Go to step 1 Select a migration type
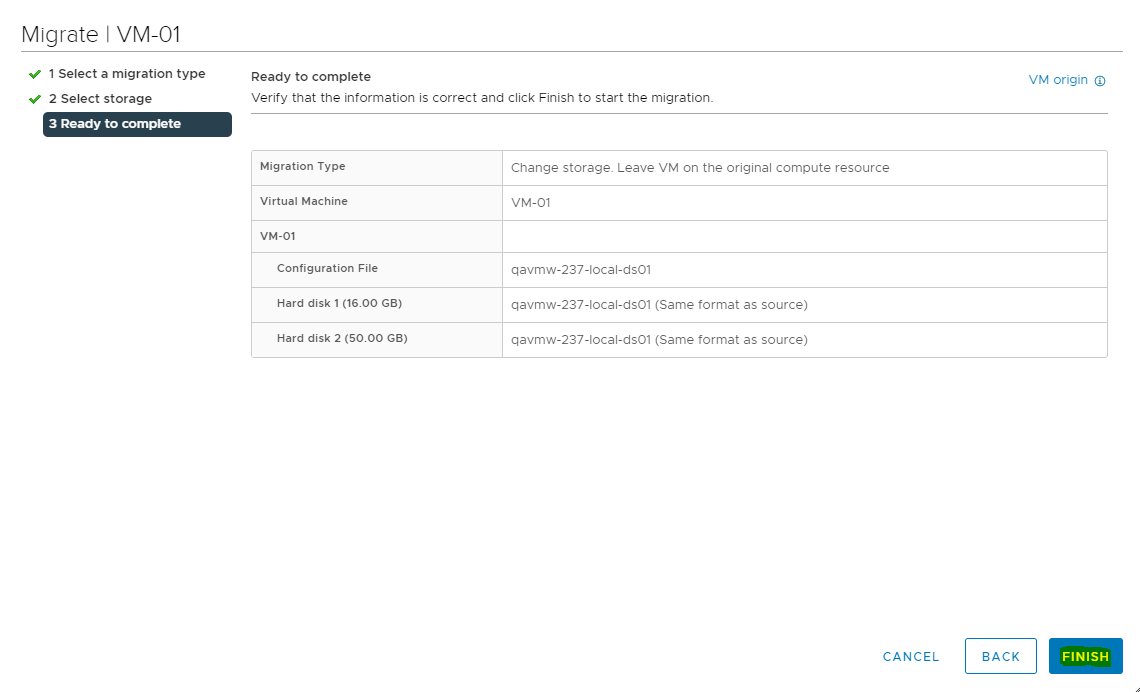 tap(127, 74)
